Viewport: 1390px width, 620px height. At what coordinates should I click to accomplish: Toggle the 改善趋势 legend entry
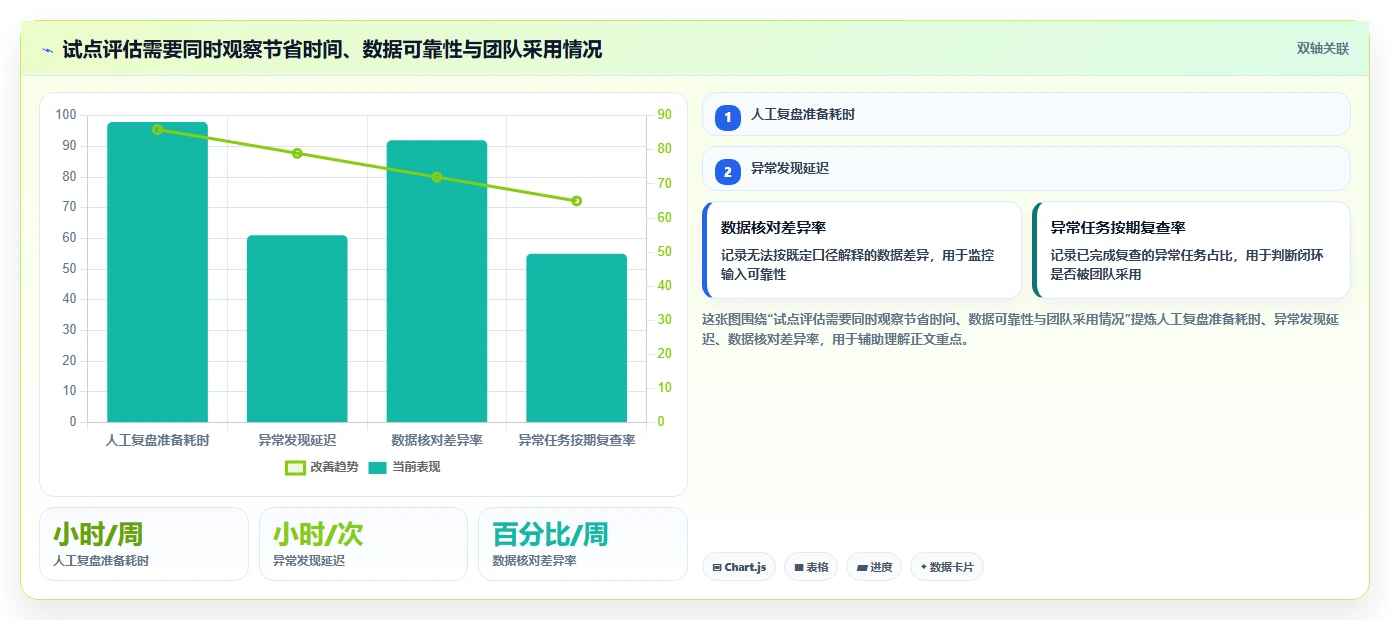(322, 467)
